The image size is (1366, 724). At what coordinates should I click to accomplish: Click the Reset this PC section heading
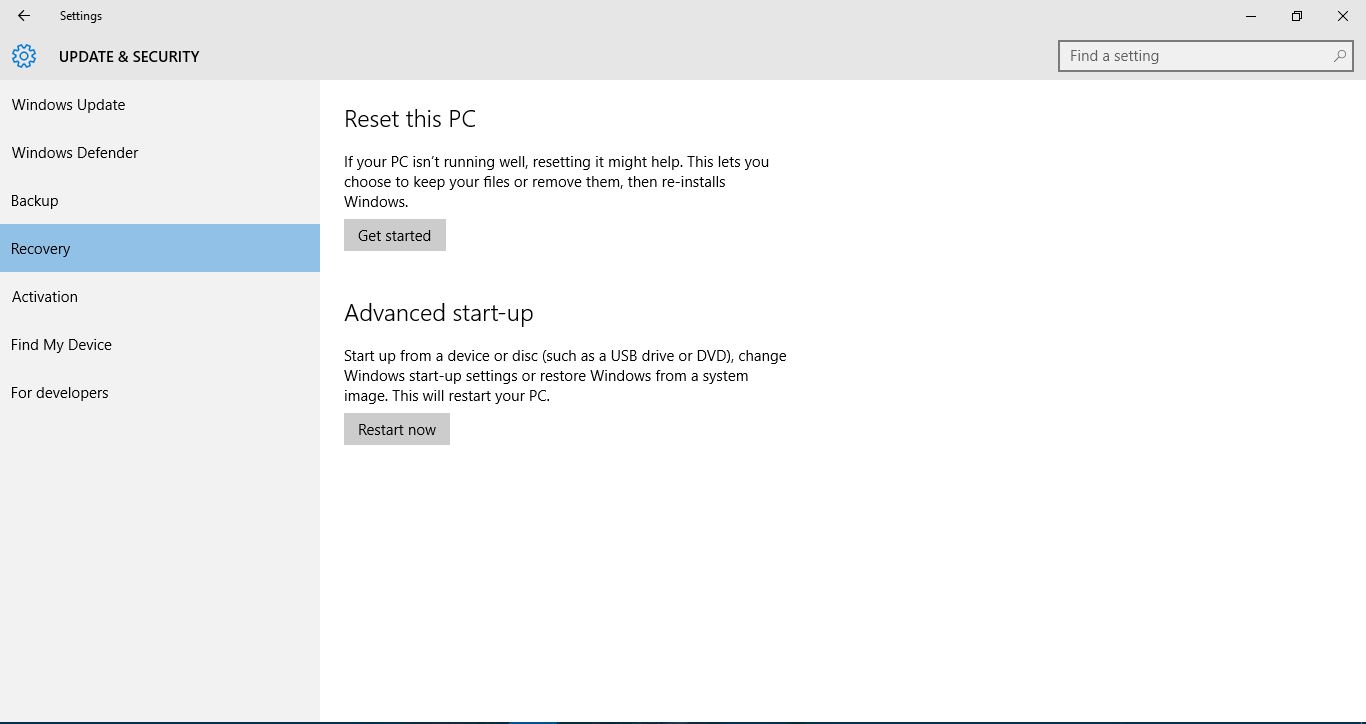click(410, 118)
